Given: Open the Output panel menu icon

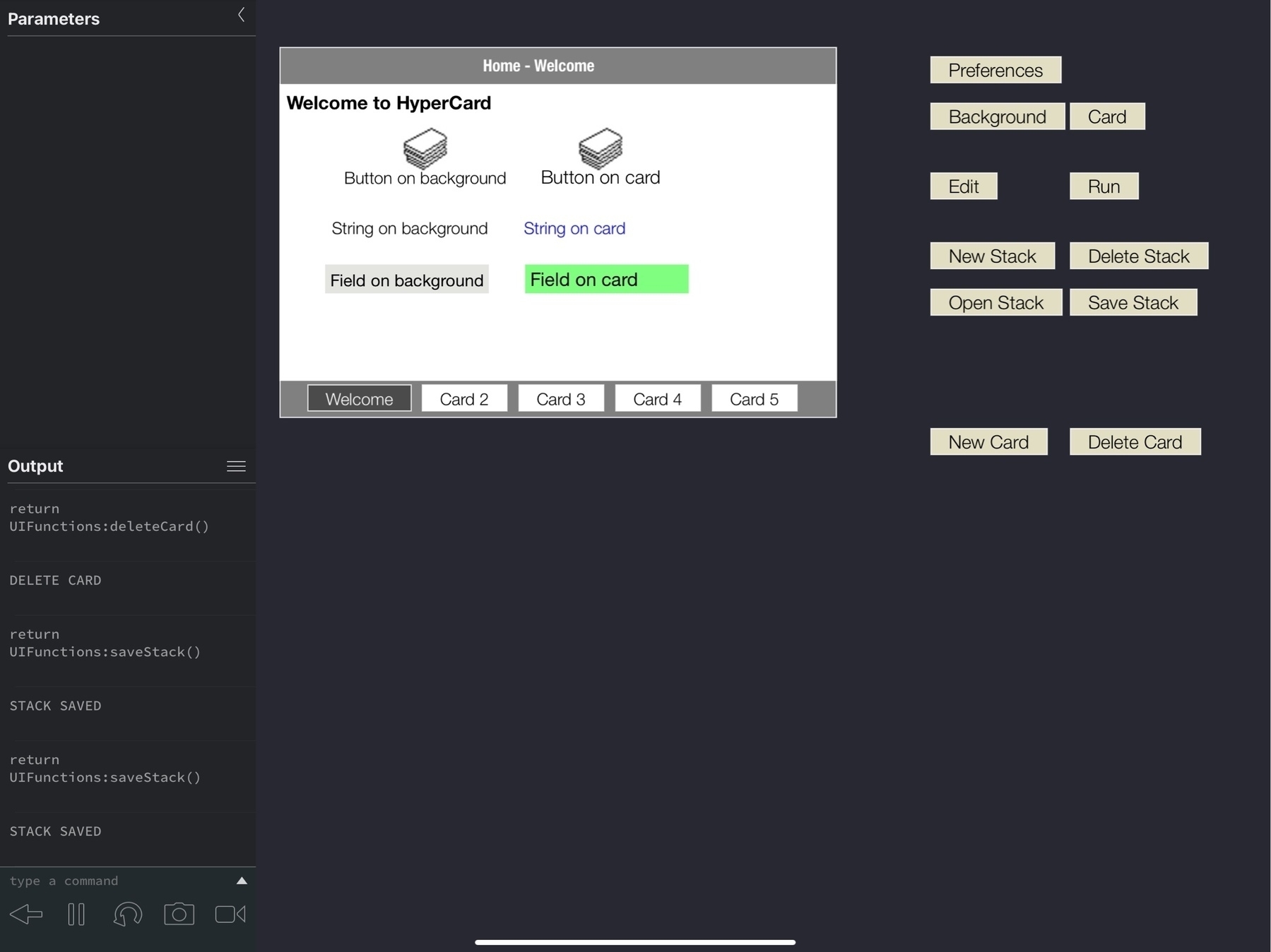Looking at the screenshot, I should pyautogui.click(x=236, y=466).
